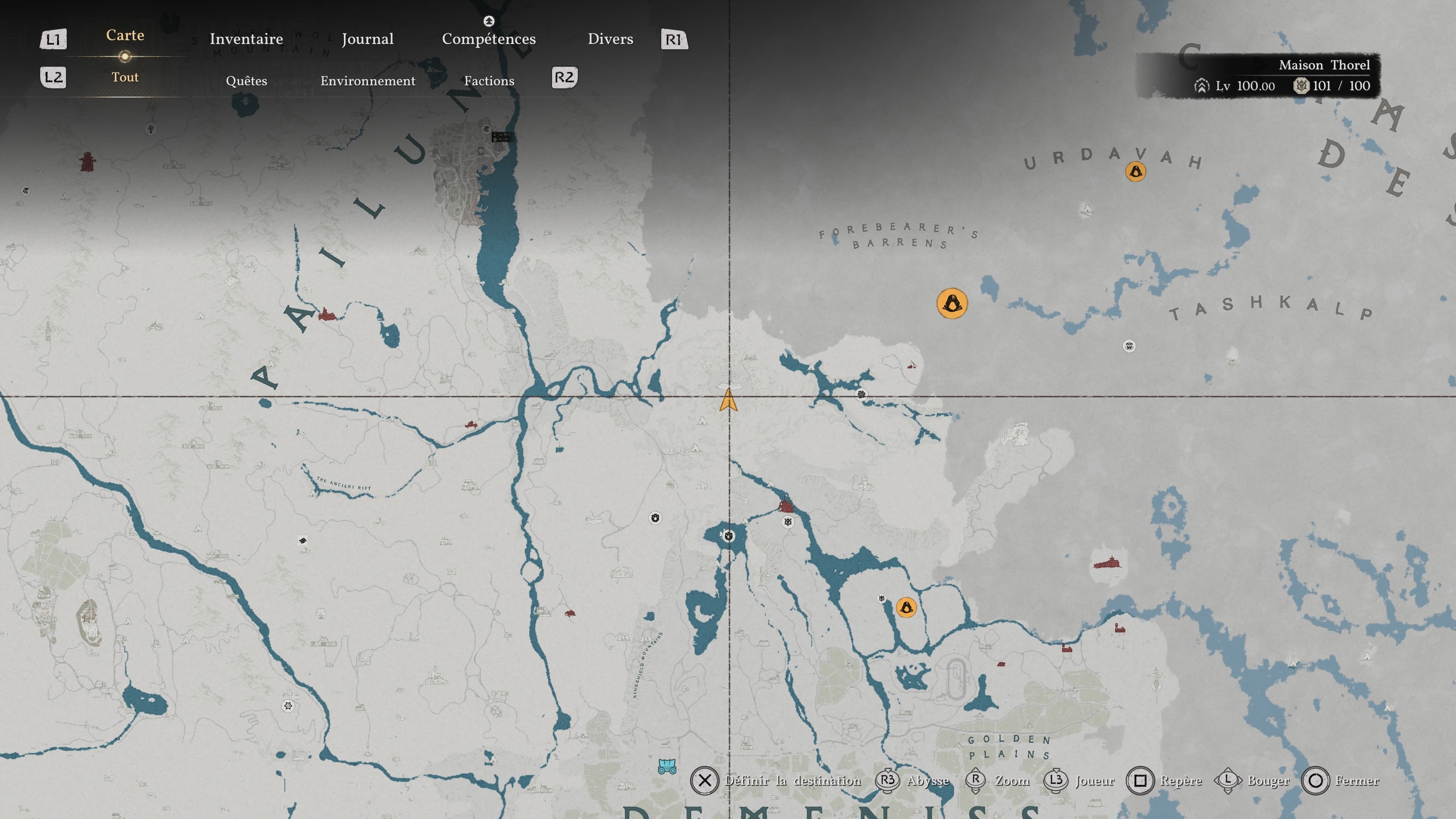Select the red ship icon south of Tashkalp

click(1107, 563)
